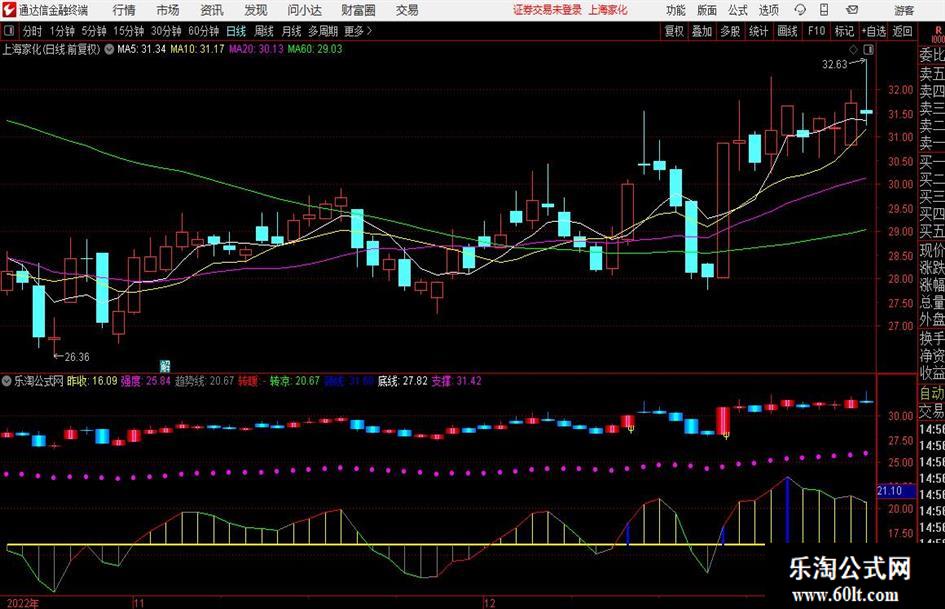Click the 底线: 27.82 indicator value

(x=403, y=381)
